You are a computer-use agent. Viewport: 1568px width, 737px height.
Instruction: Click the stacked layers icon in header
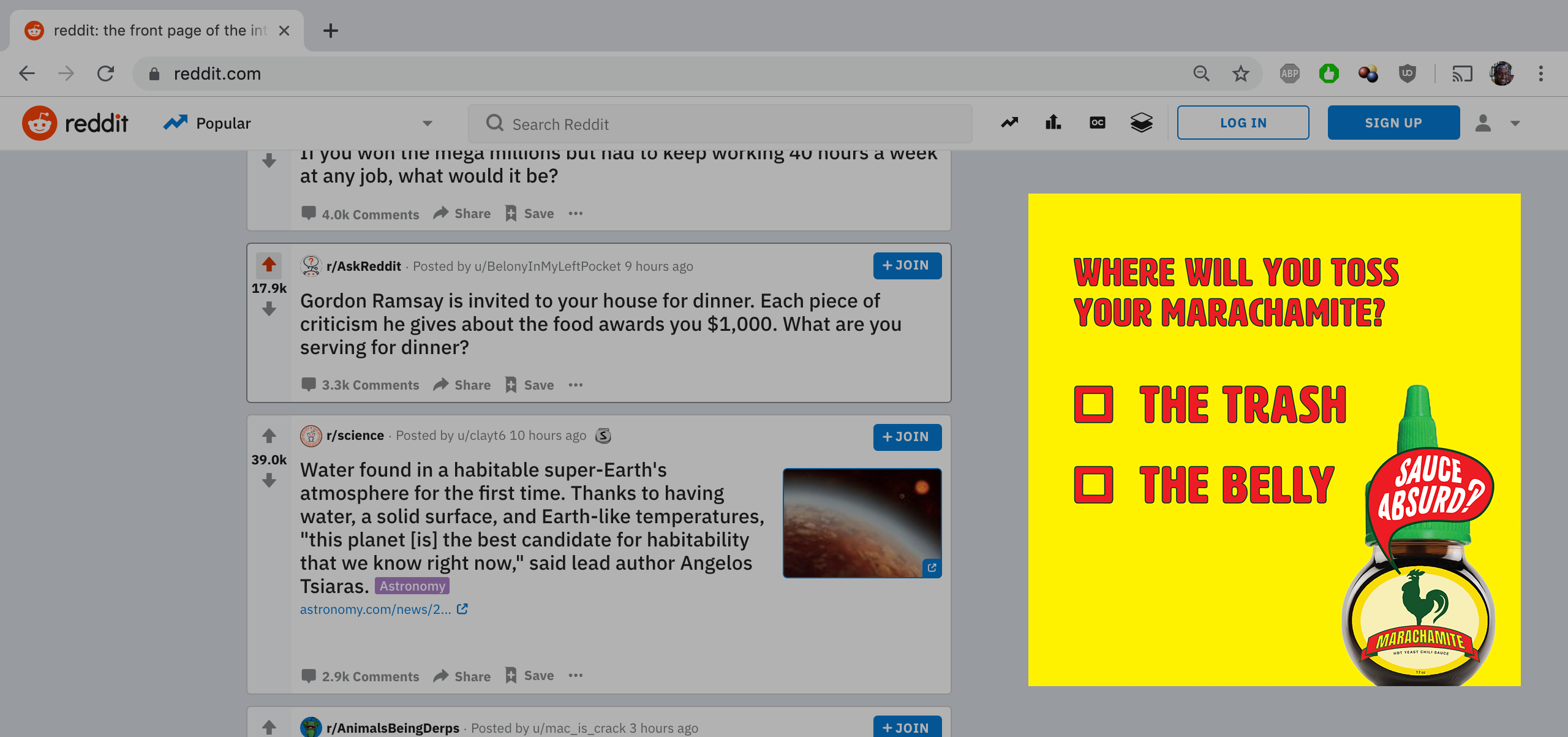pyautogui.click(x=1141, y=123)
